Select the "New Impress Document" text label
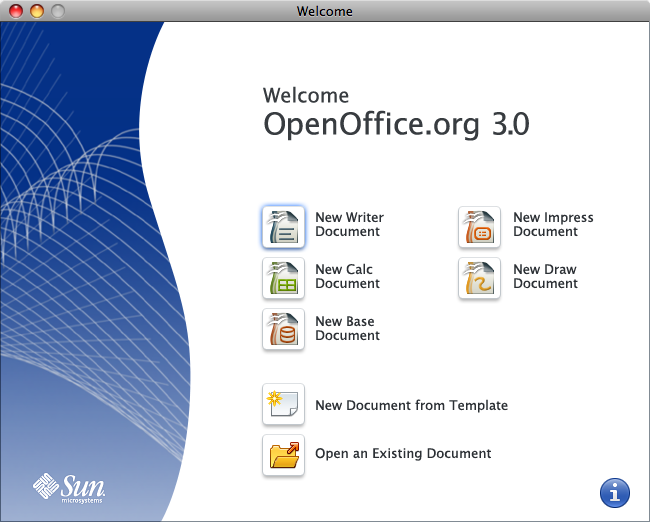Viewport: 650px width, 522px height. pos(553,225)
